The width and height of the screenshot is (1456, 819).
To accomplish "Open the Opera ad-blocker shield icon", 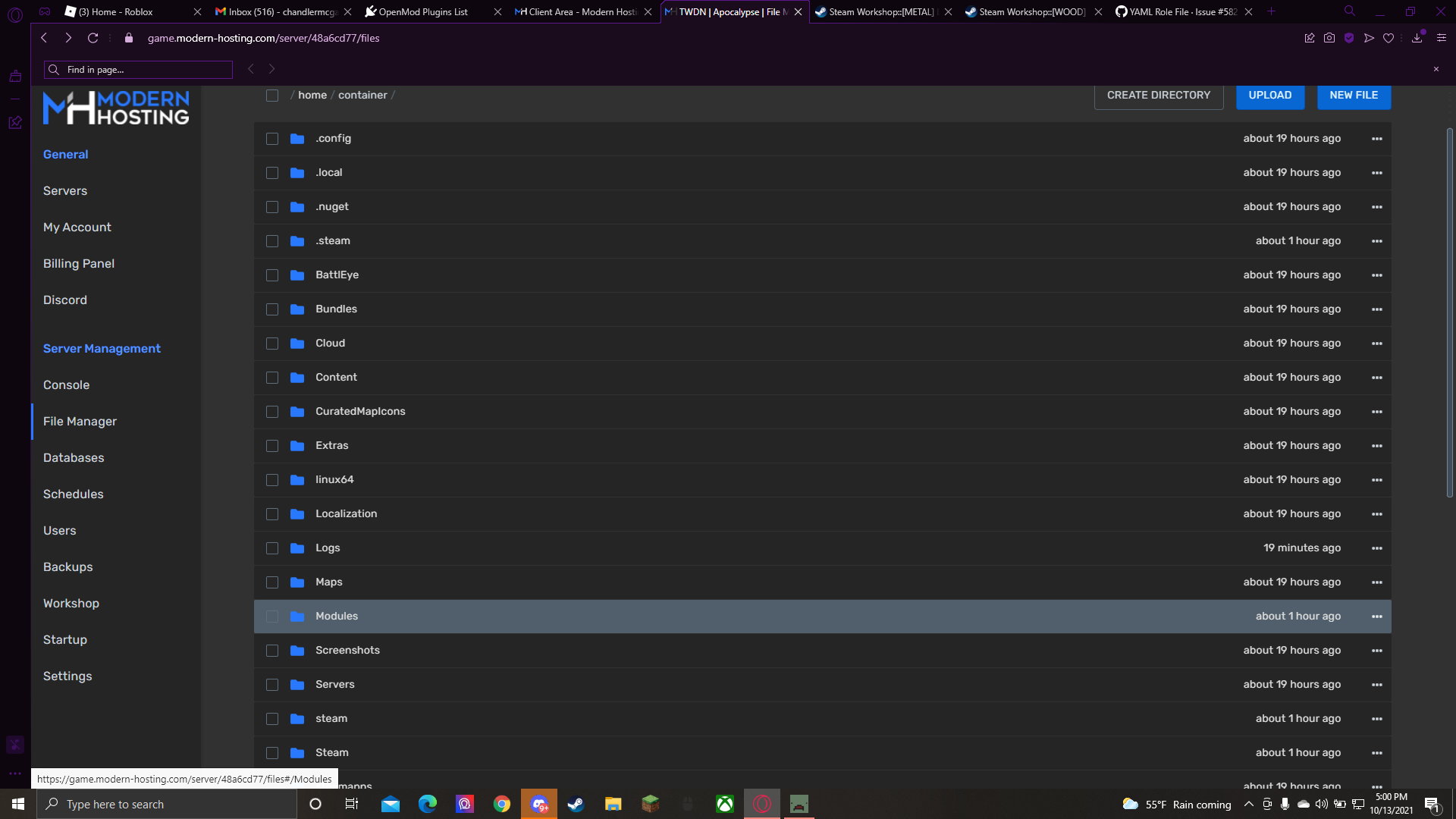I will tap(1349, 38).
